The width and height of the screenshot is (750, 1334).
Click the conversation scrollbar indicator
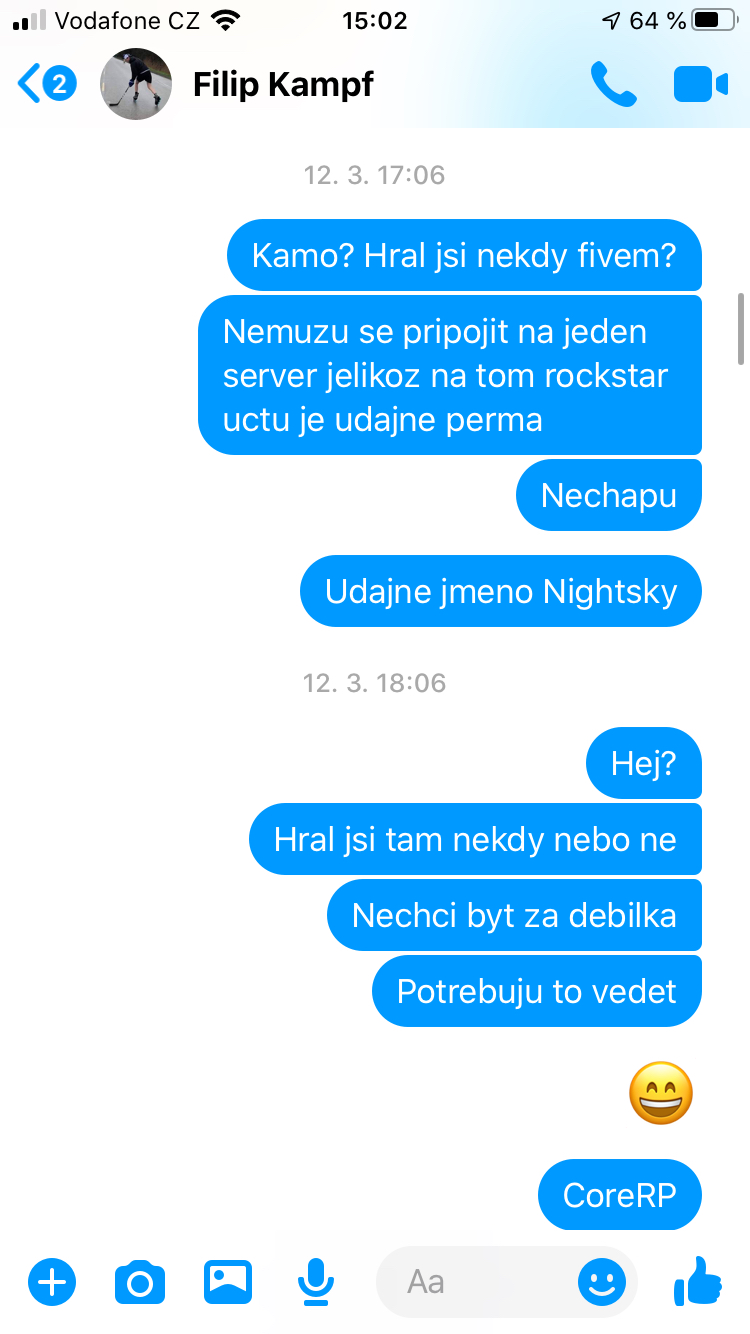741,328
